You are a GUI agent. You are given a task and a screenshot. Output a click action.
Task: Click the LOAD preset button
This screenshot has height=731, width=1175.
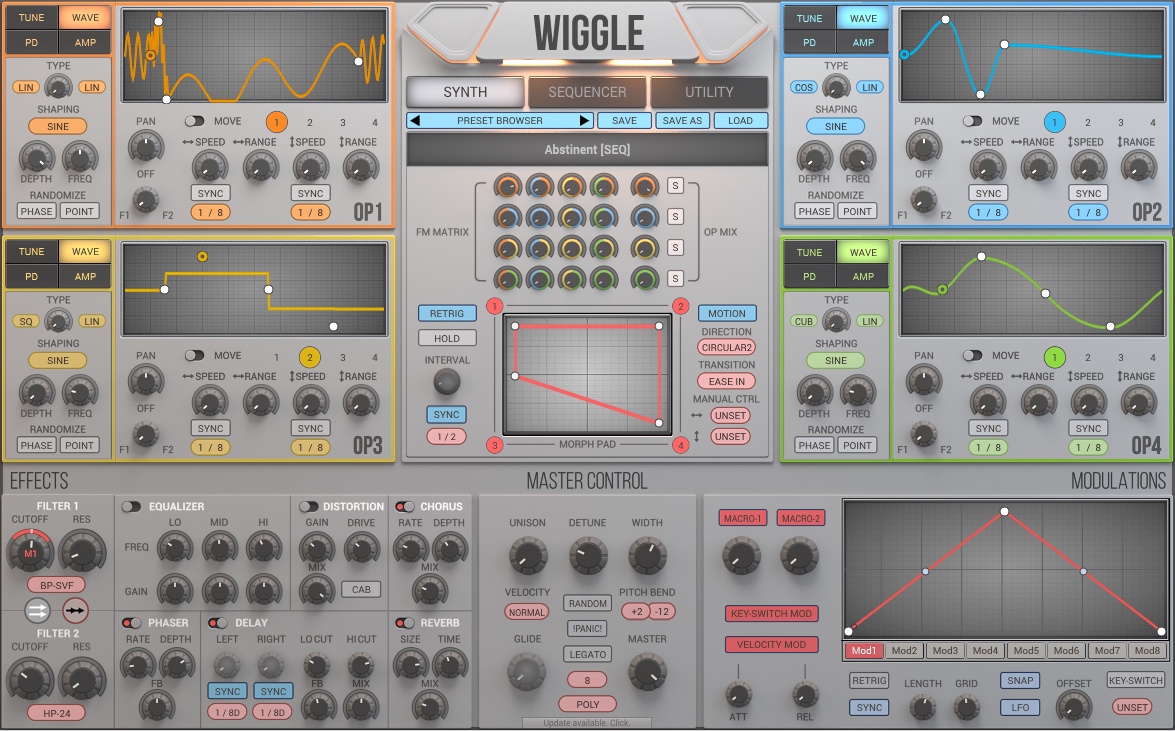[x=740, y=121]
